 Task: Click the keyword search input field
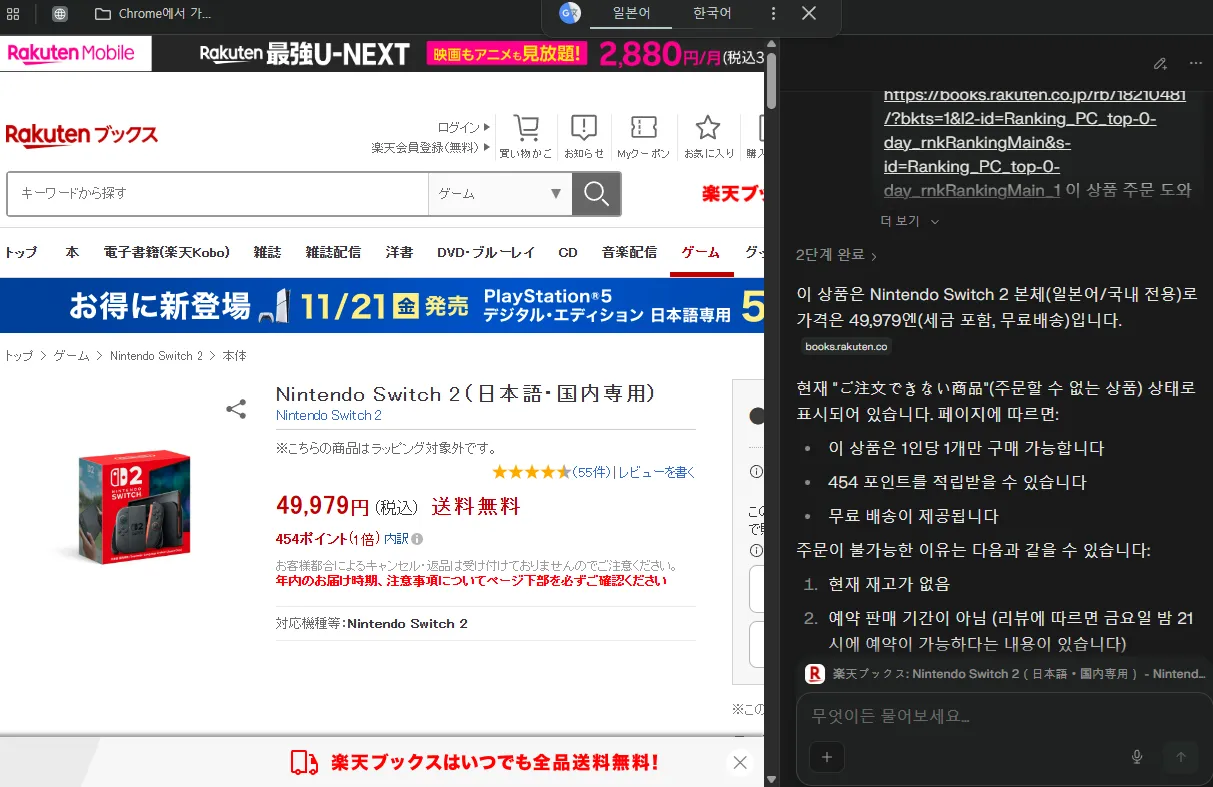(217, 194)
